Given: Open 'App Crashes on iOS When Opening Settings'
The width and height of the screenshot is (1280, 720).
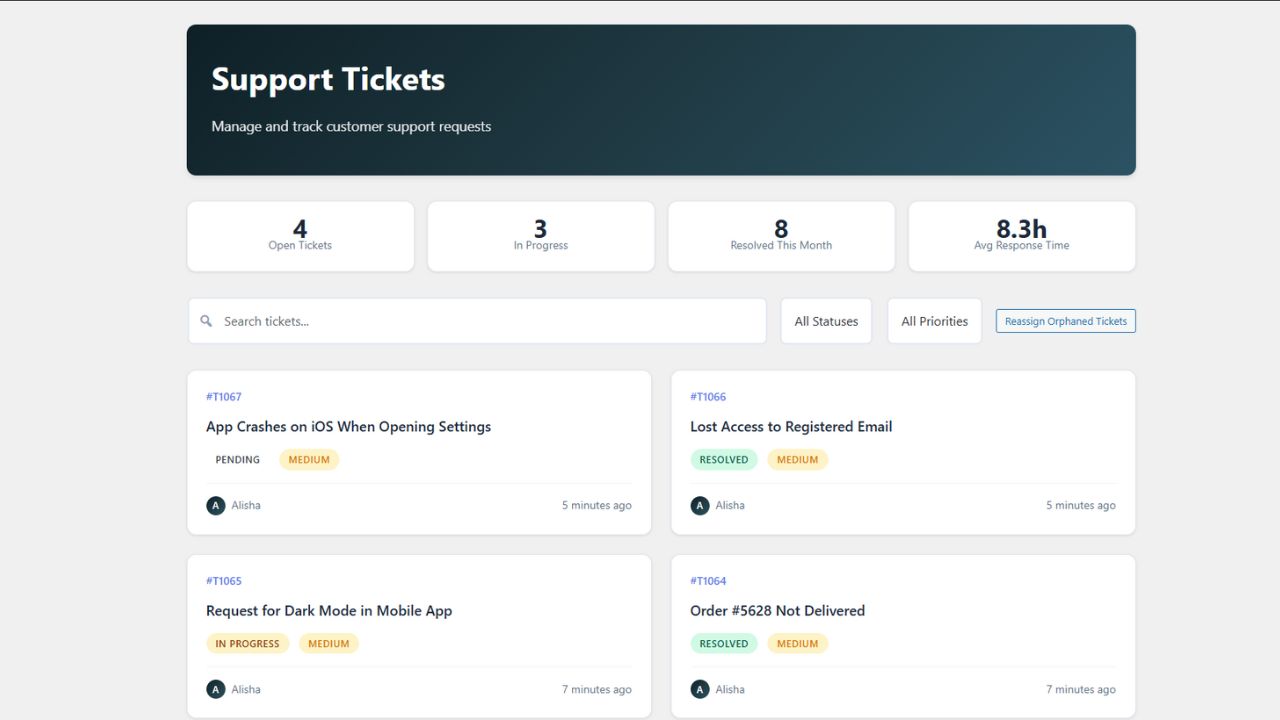Looking at the screenshot, I should click(x=348, y=426).
